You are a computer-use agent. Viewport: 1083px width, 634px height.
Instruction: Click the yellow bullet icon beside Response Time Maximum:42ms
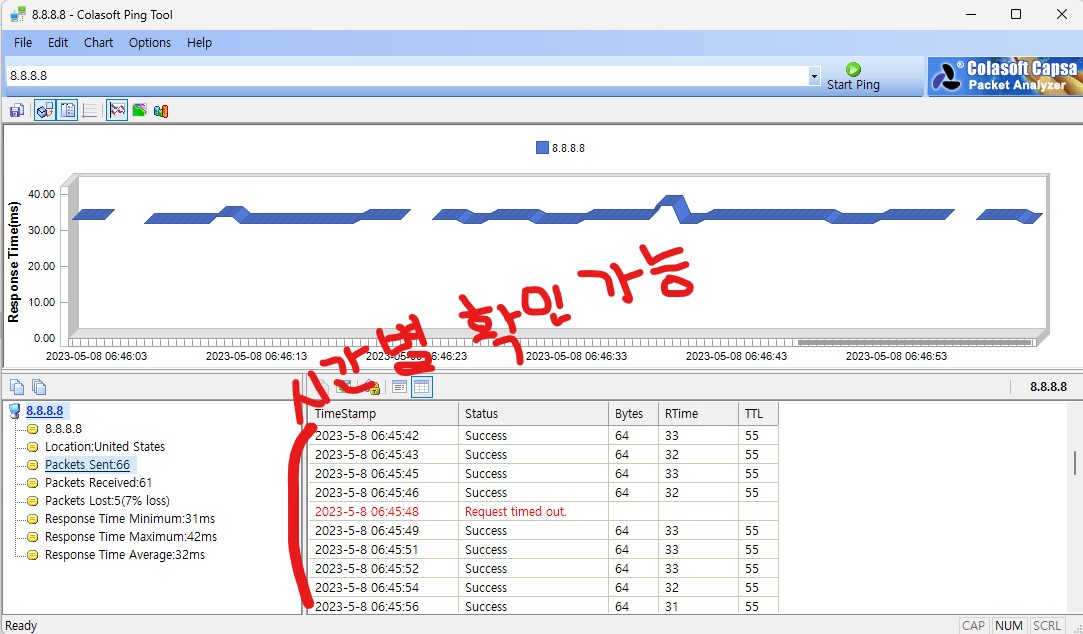(x=32, y=537)
